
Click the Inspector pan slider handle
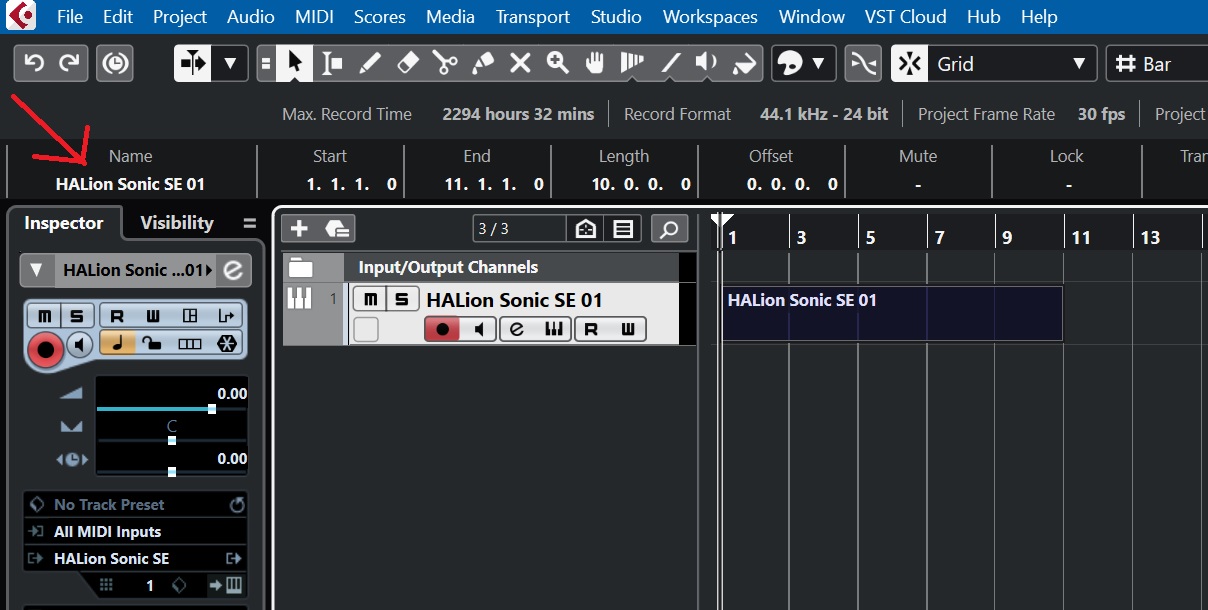[172, 440]
